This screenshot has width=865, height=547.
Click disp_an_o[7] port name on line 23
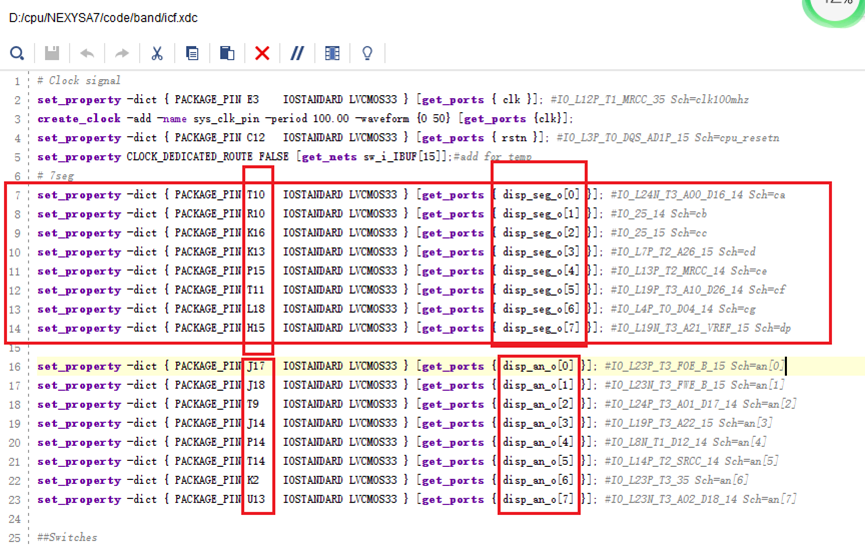click(x=539, y=499)
